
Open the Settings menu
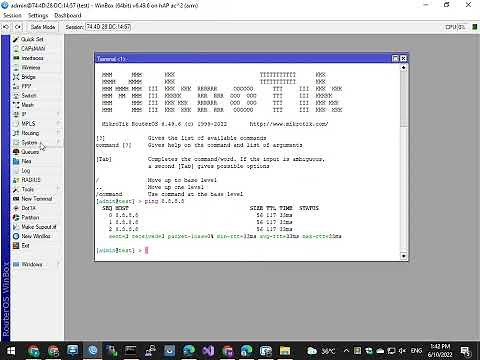(38, 15)
